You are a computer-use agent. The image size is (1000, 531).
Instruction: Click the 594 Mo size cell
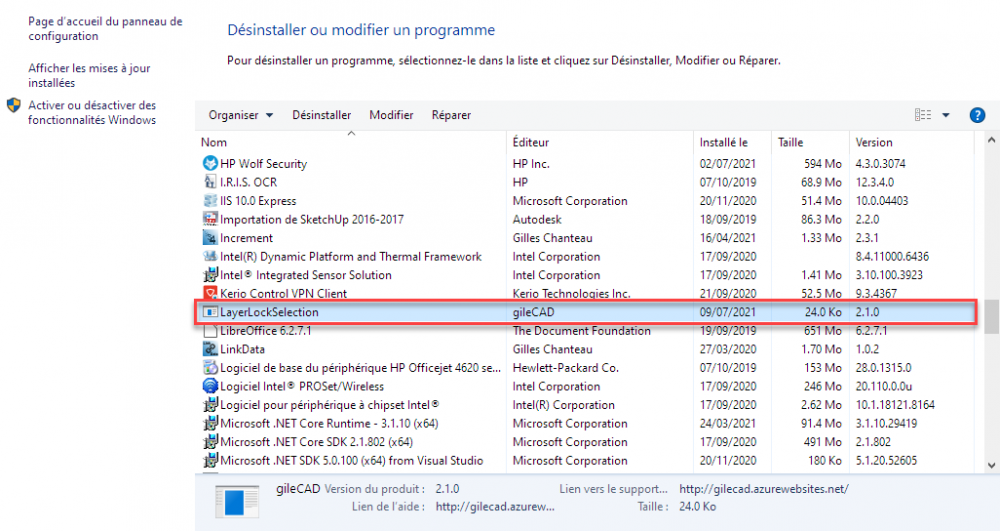pos(823,164)
